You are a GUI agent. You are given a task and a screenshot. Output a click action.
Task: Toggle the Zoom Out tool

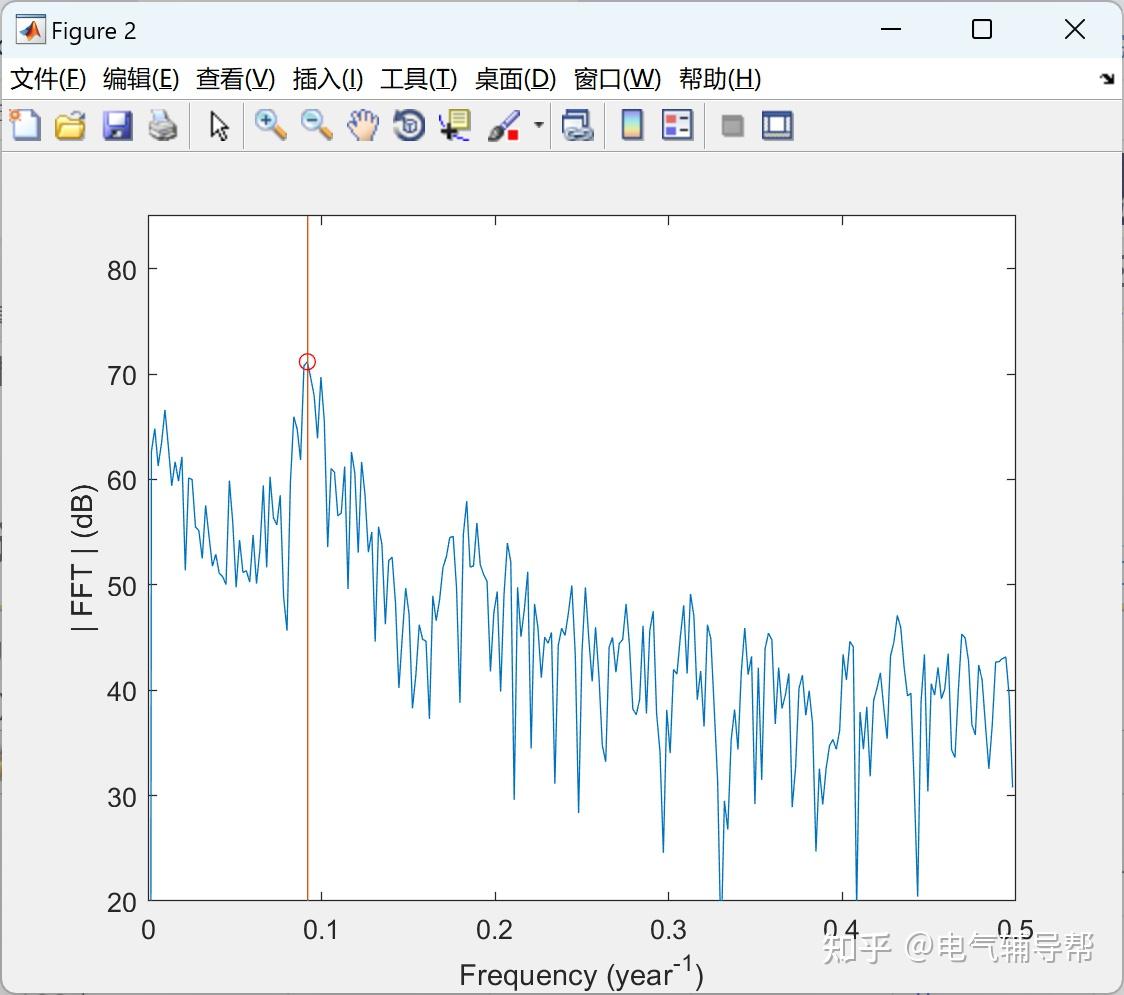[315, 125]
